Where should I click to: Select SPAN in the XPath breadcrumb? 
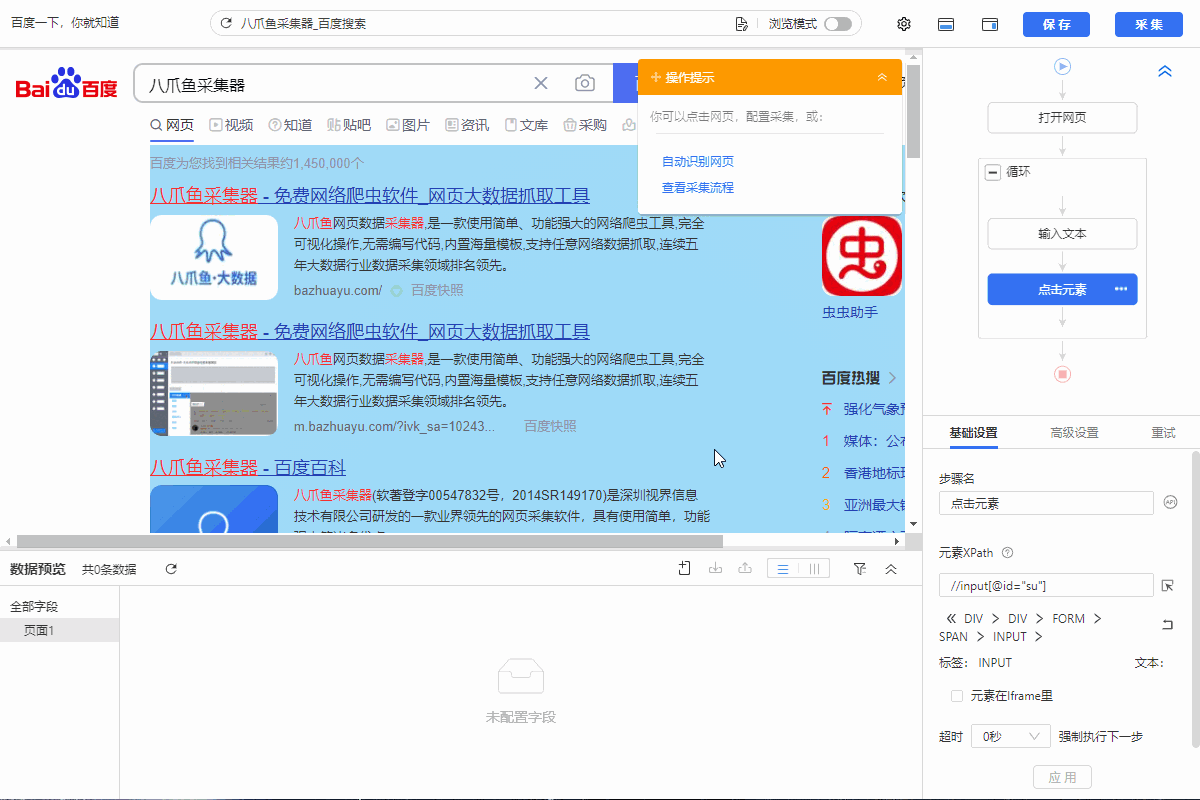(953, 637)
